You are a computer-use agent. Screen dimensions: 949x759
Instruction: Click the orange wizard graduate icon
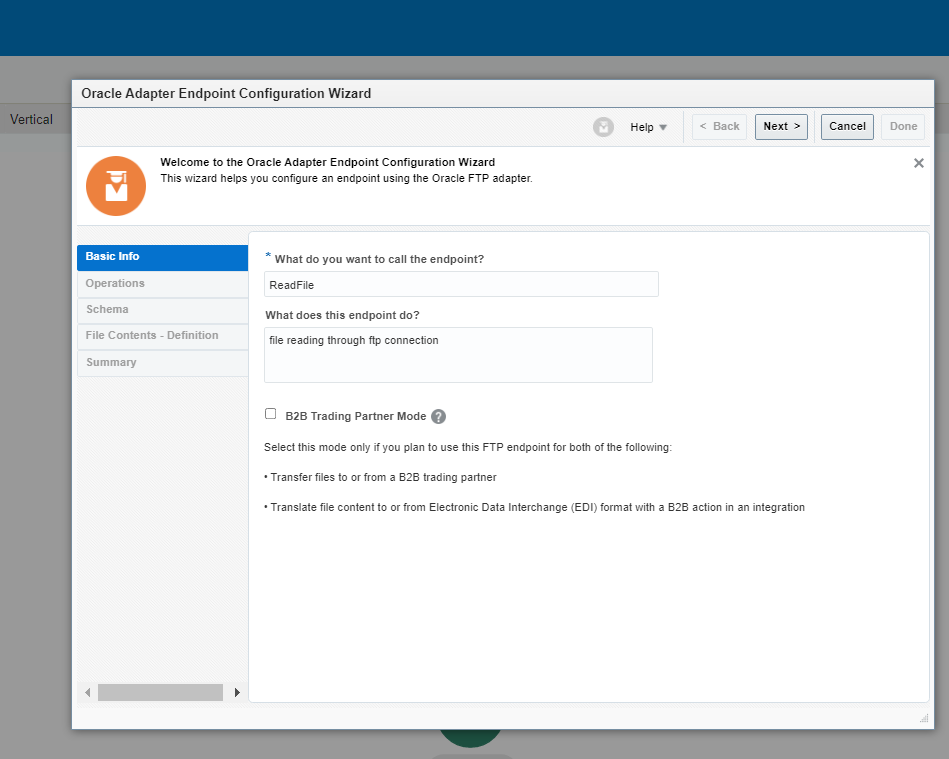pos(116,186)
